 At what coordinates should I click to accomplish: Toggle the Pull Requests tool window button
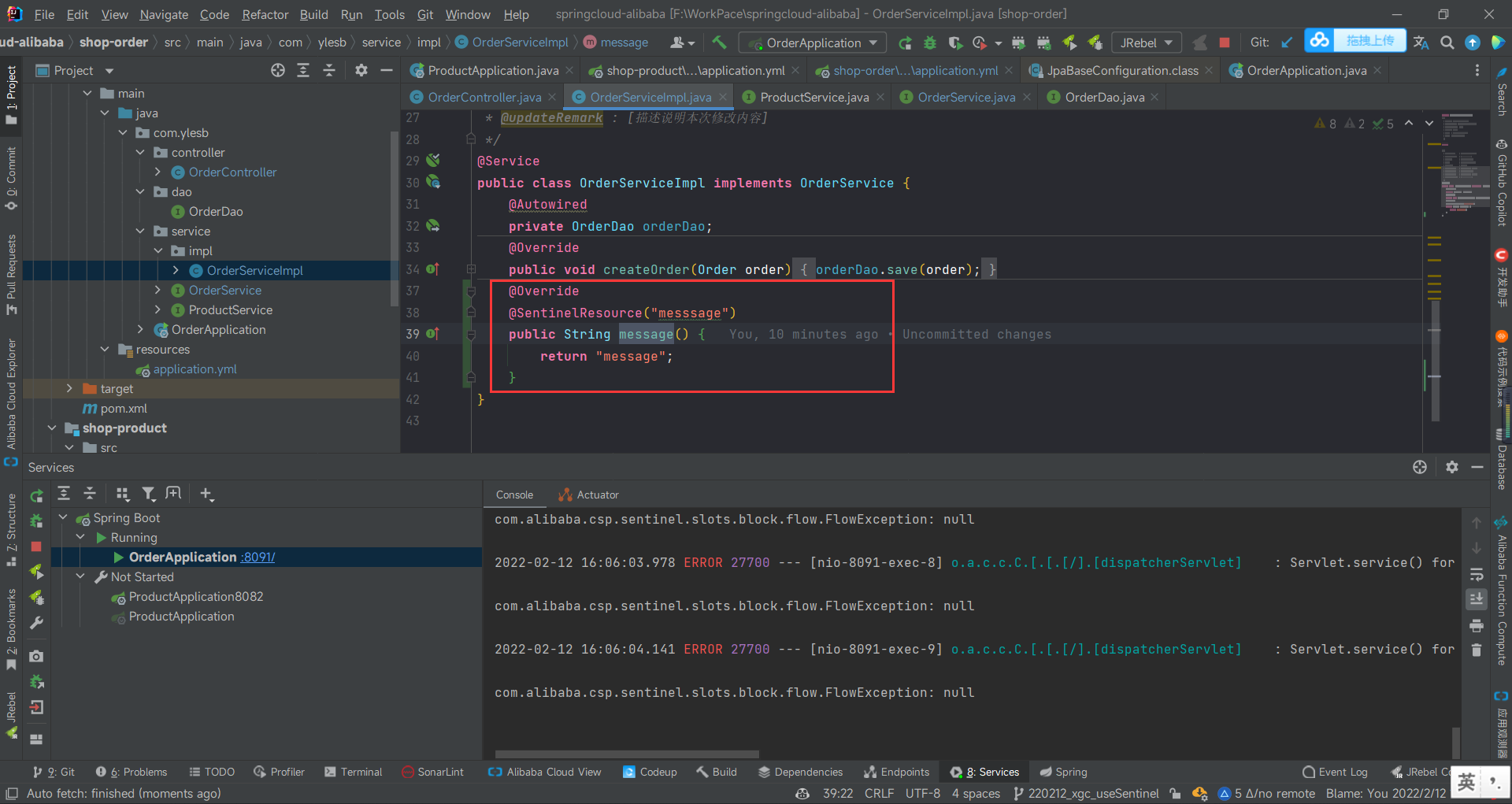pos(11,274)
